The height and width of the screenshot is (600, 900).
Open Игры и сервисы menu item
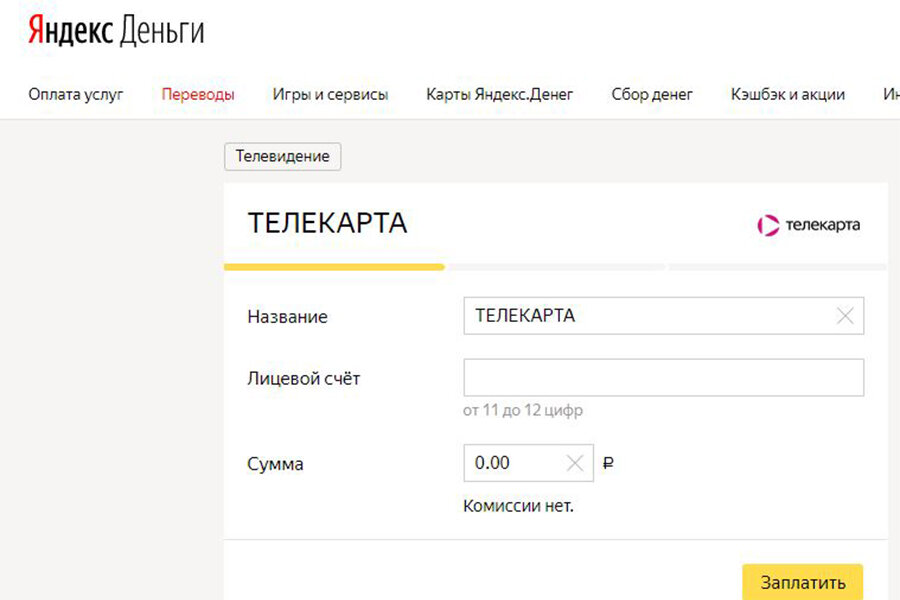[330, 94]
